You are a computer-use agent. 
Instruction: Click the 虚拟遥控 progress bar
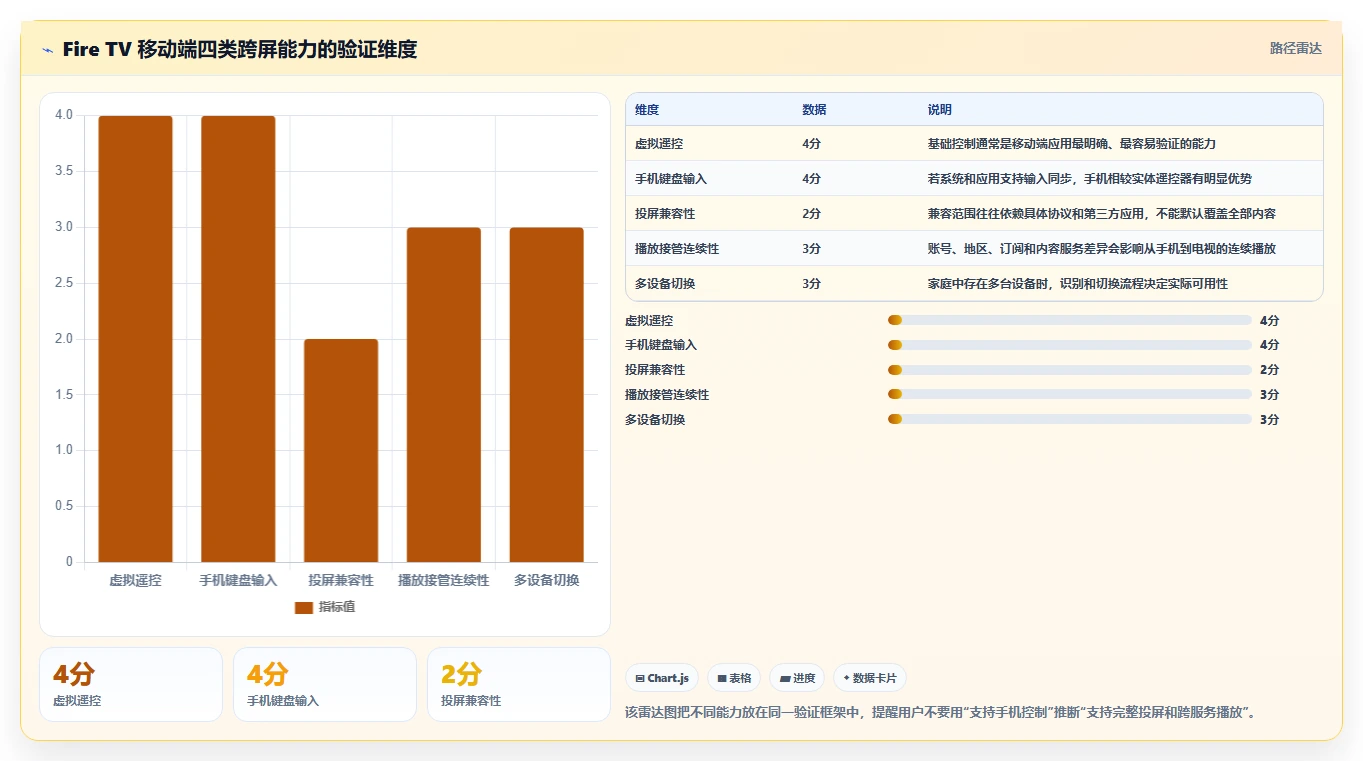[1070, 320]
